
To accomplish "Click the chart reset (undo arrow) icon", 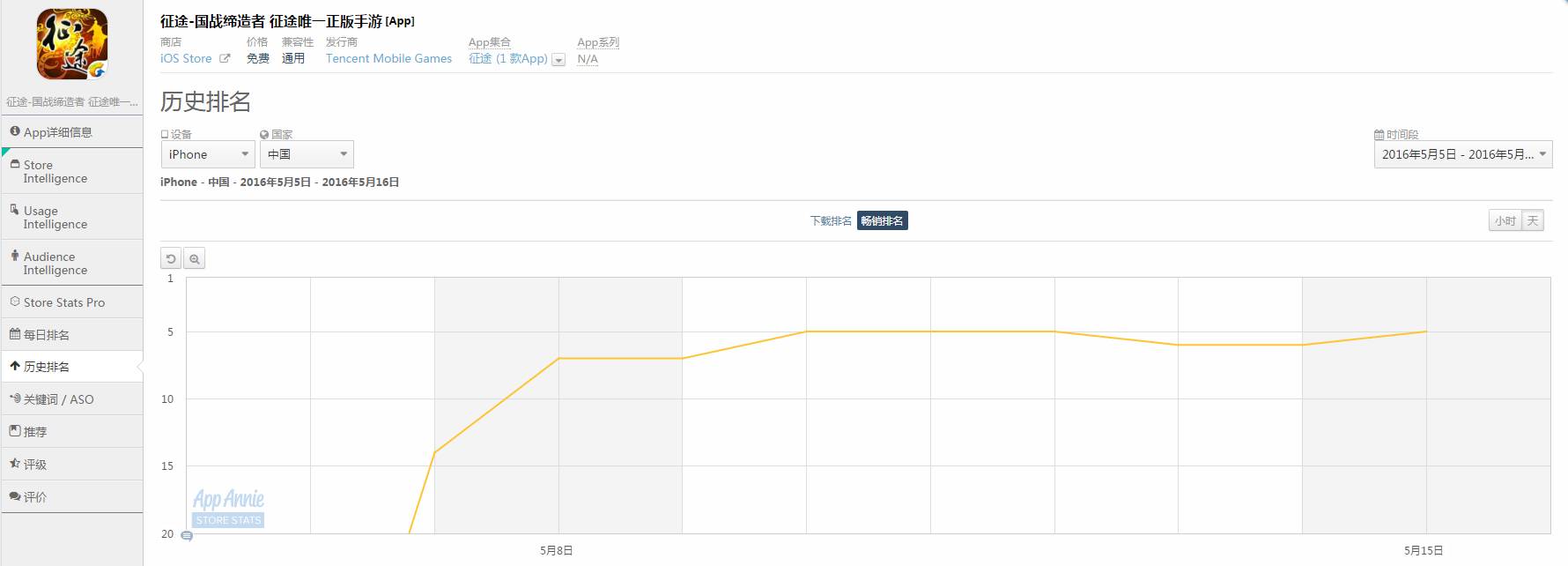I will click(171, 259).
